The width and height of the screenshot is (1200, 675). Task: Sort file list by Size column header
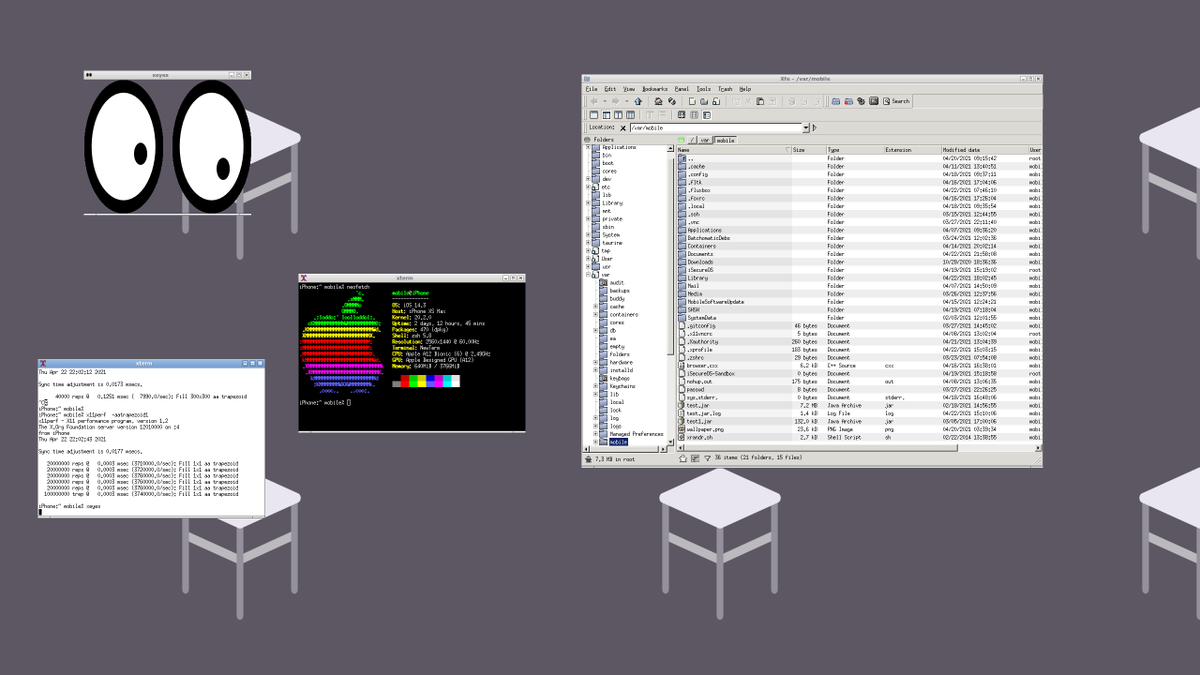point(808,150)
